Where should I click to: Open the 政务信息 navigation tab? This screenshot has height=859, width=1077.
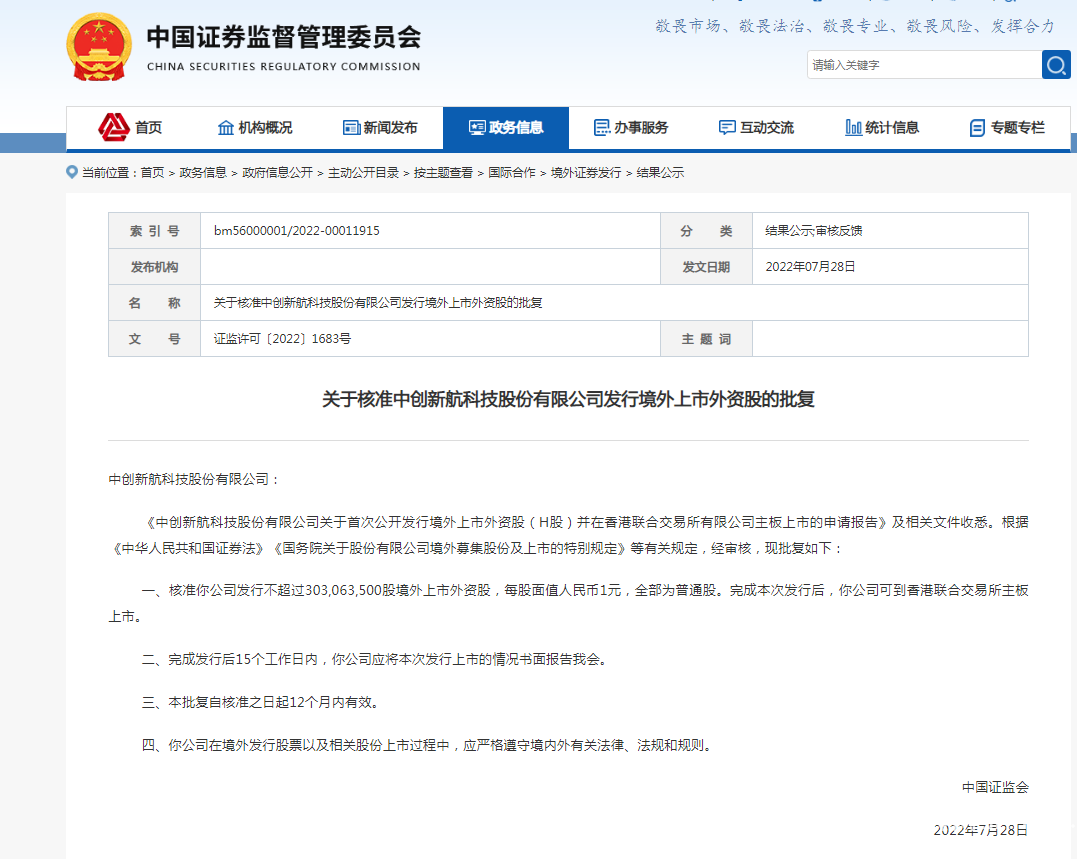[x=506, y=128]
